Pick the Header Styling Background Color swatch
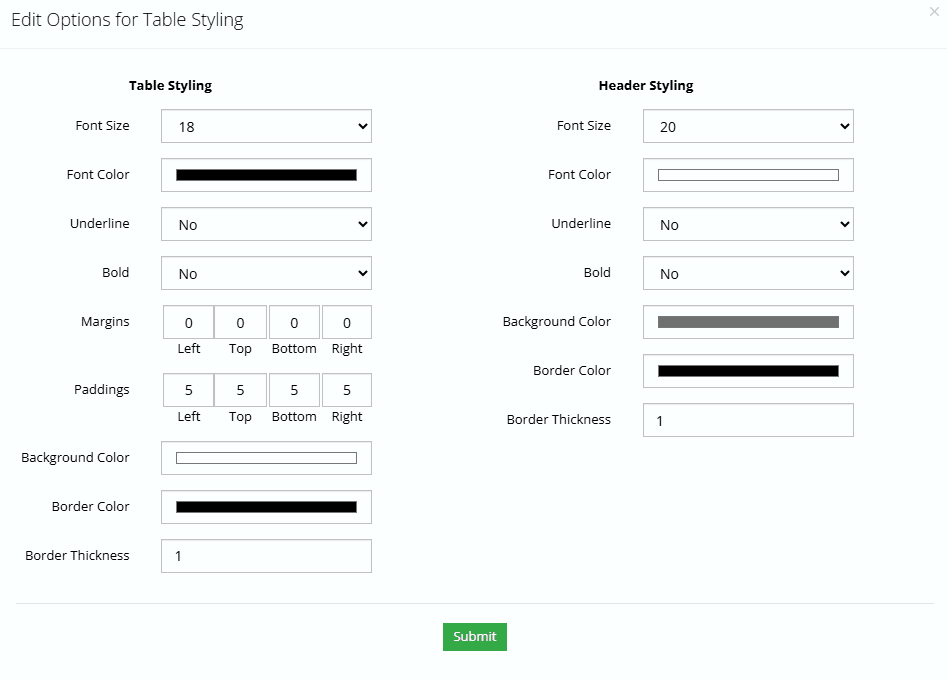The image size is (947, 680). click(x=748, y=322)
